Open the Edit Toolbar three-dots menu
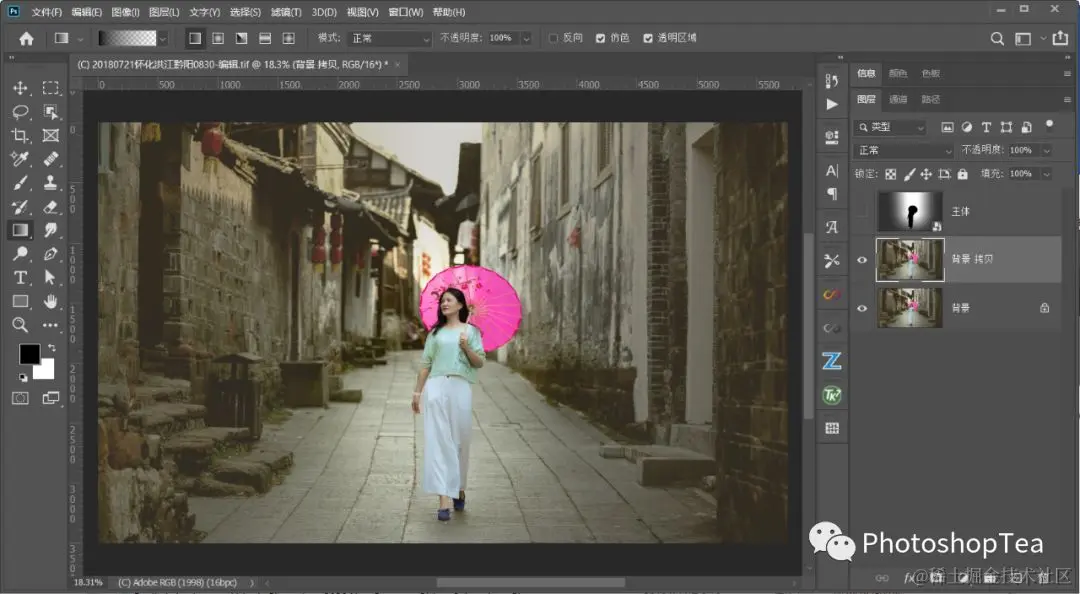This screenshot has width=1080, height=594. point(50,325)
